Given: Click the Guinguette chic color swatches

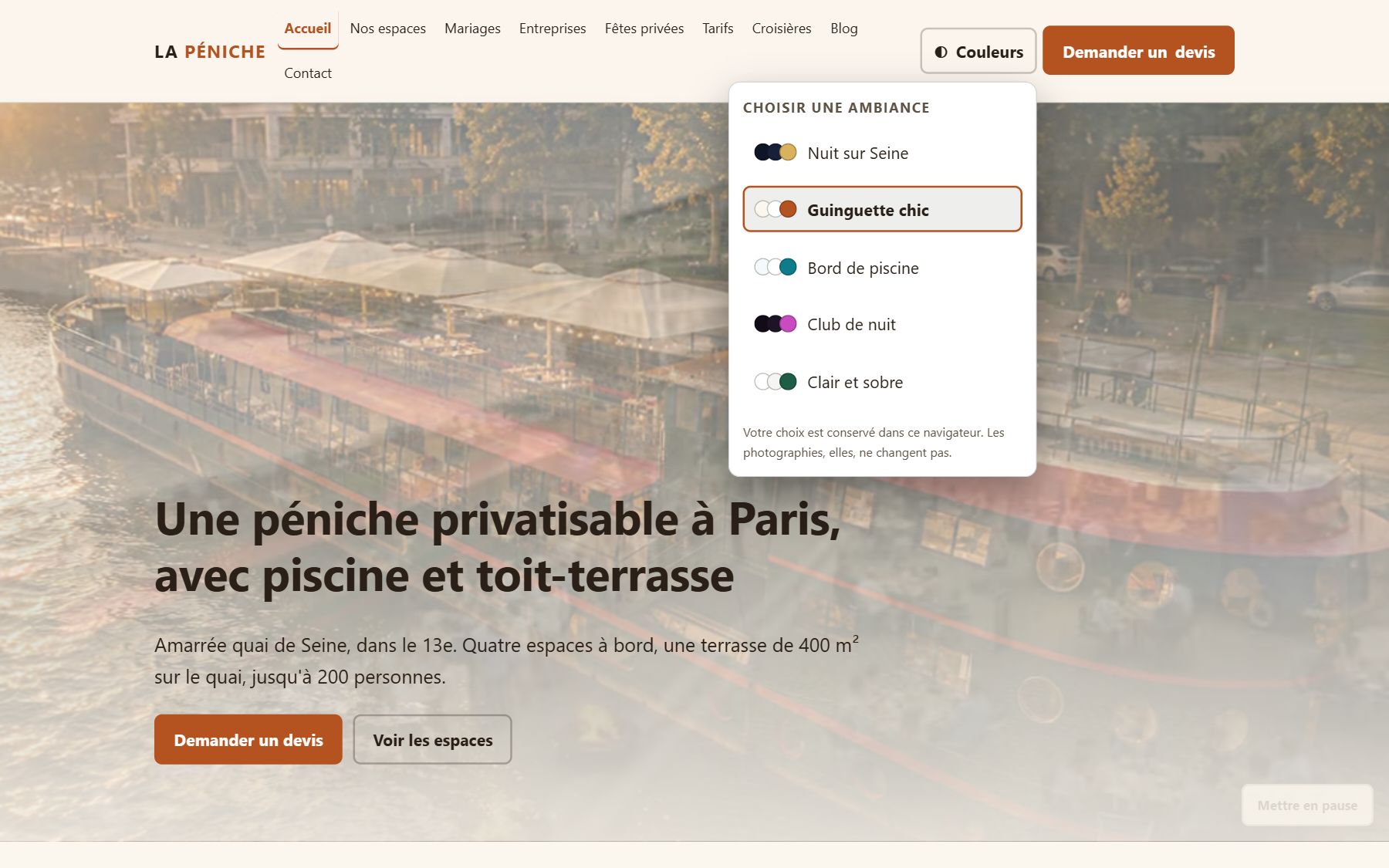Looking at the screenshot, I should (x=775, y=209).
